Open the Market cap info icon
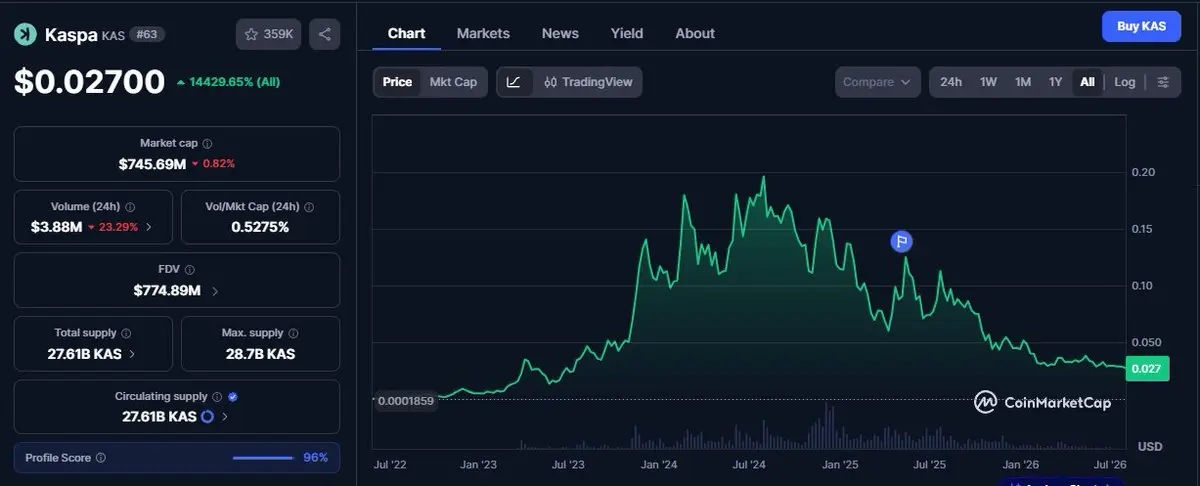 click(x=207, y=144)
